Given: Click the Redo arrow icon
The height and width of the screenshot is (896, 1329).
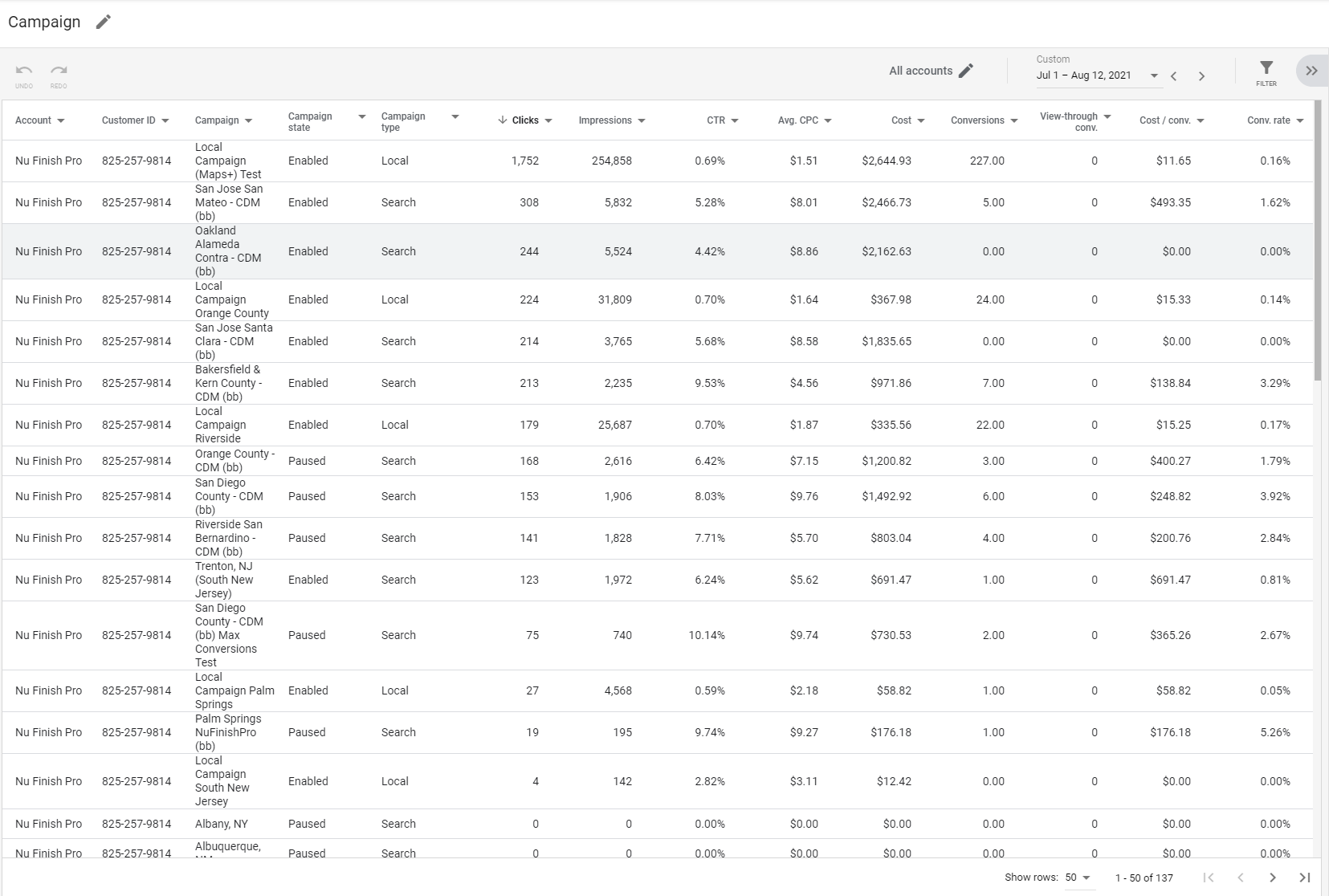Looking at the screenshot, I should [59, 71].
